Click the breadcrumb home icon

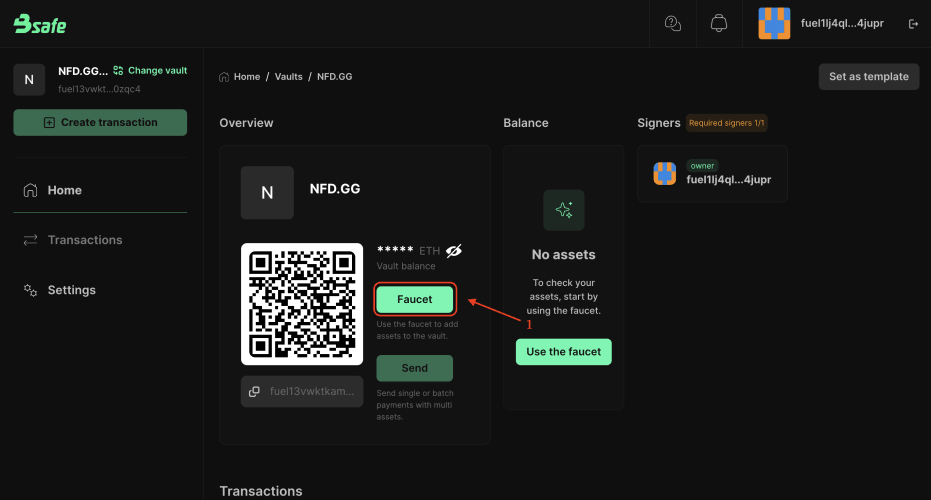click(224, 77)
